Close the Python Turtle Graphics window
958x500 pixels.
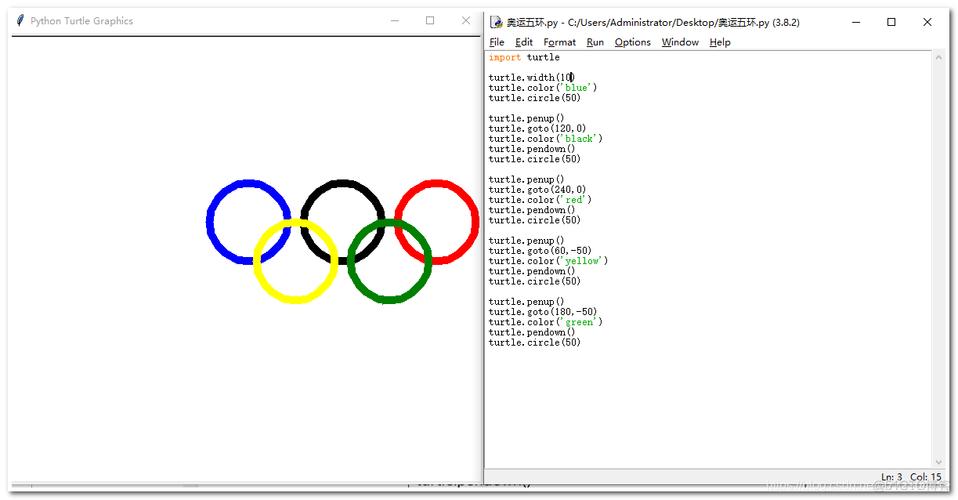tap(466, 20)
